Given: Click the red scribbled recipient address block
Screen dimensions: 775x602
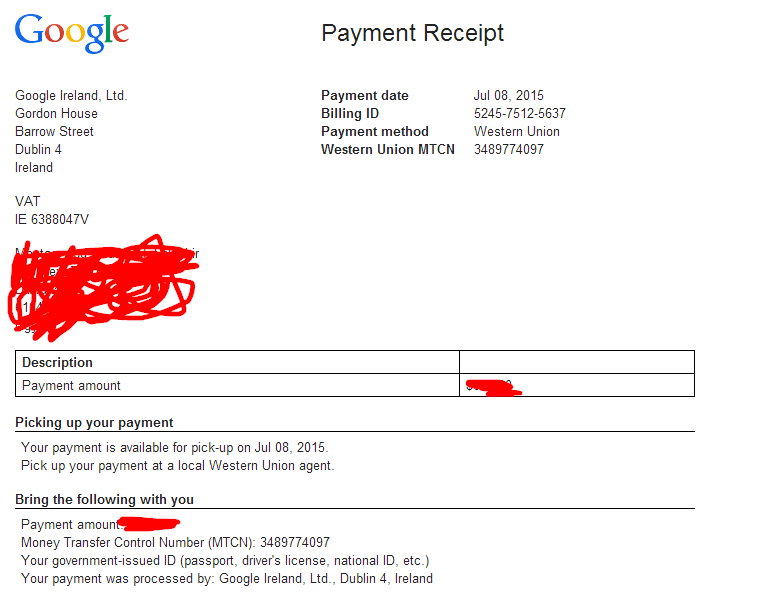Looking at the screenshot, I should click(103, 288).
